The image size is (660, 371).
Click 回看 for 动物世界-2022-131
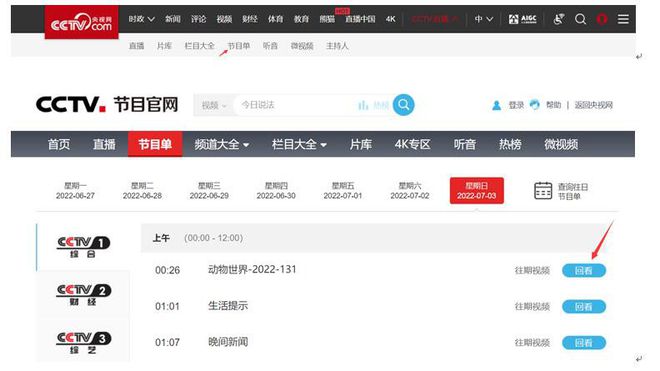[x=584, y=270]
